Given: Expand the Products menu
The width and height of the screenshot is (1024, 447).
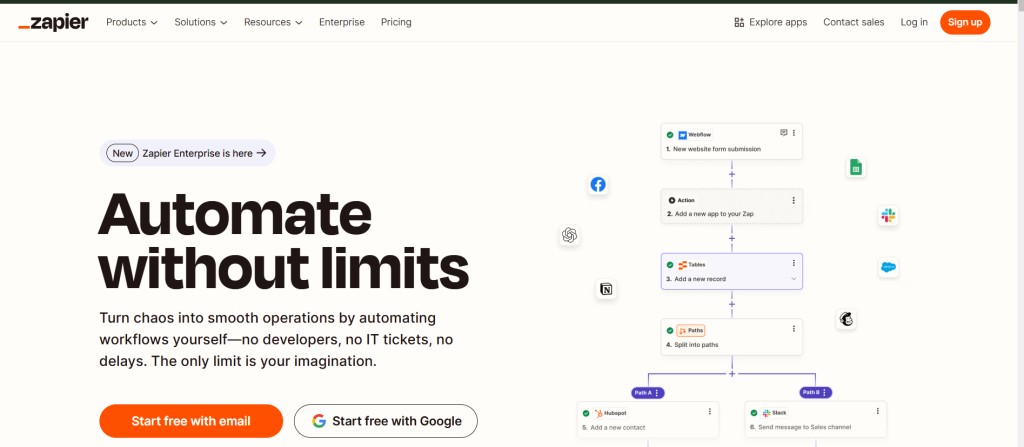Looking at the screenshot, I should [132, 22].
